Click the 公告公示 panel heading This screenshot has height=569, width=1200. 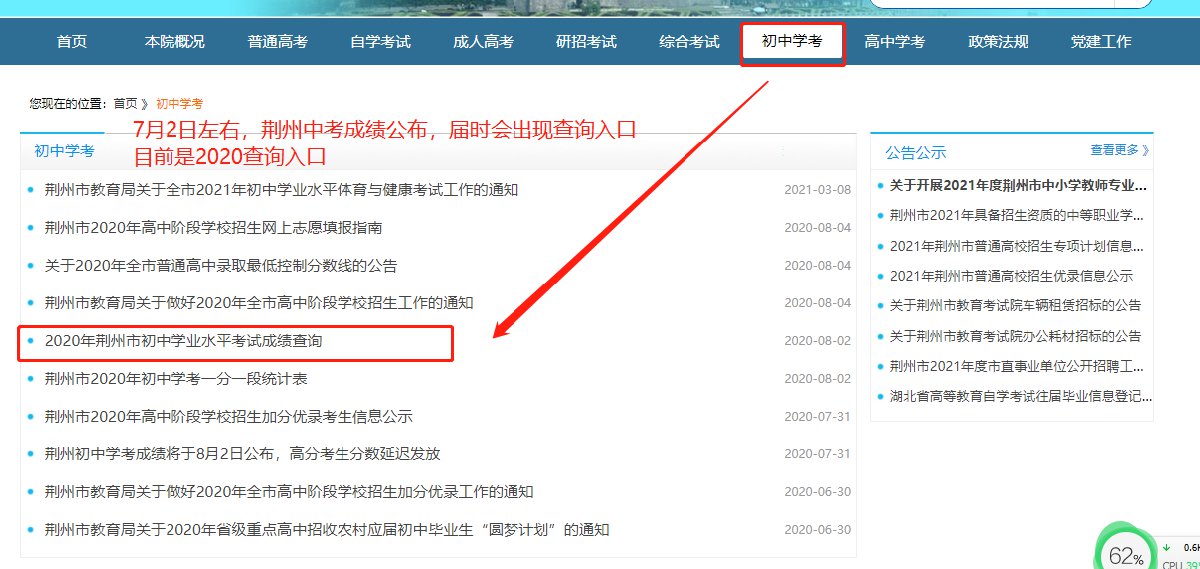pyautogui.click(x=915, y=153)
